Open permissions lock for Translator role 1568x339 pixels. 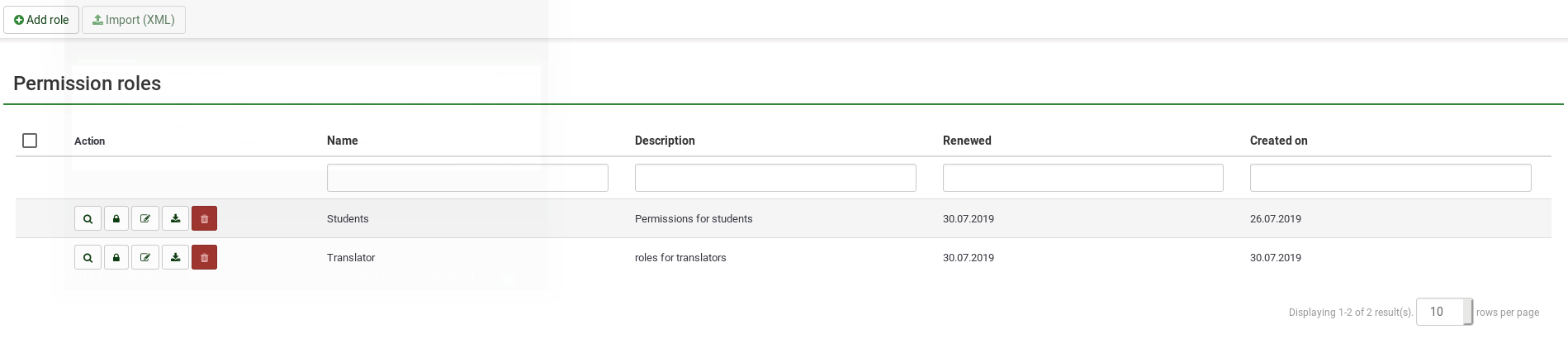(x=116, y=257)
